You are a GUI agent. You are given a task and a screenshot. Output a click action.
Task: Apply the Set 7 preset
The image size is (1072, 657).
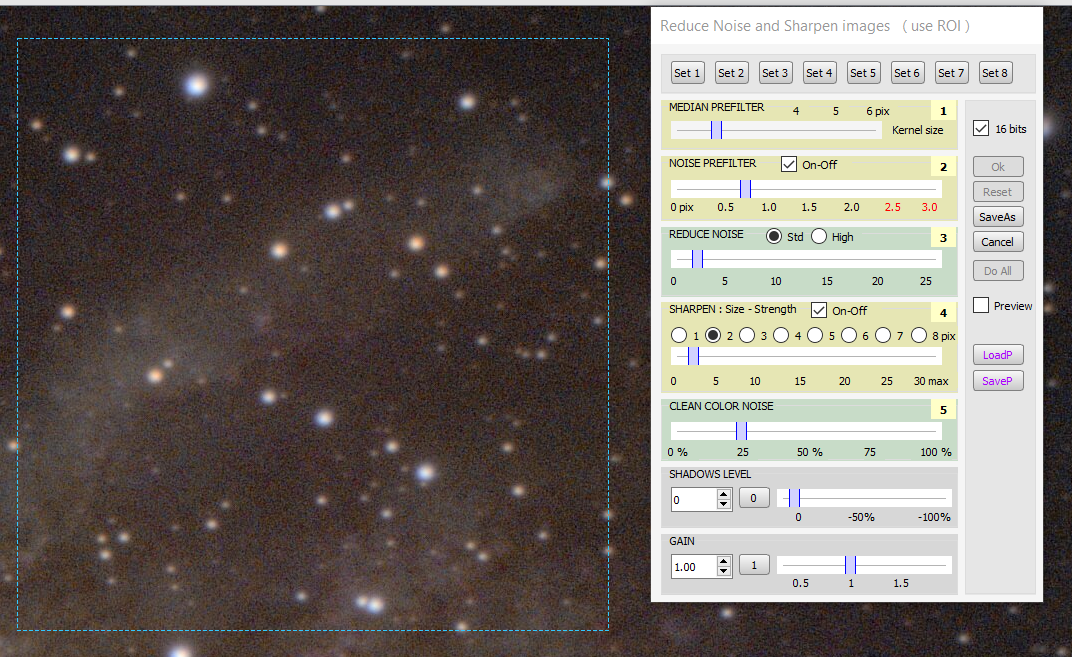click(x=951, y=73)
